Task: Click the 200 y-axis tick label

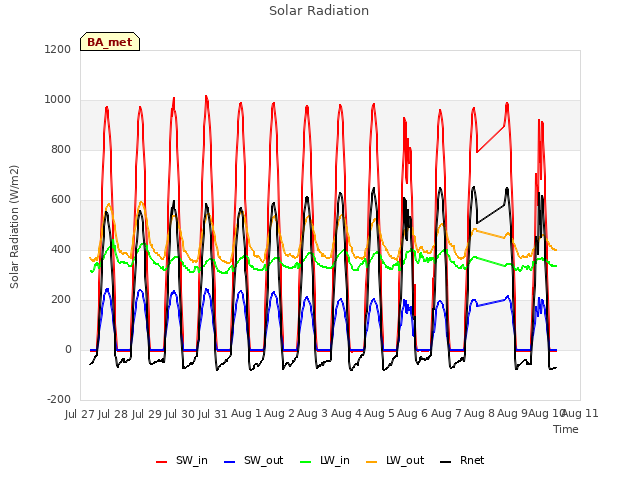Action: (61, 300)
